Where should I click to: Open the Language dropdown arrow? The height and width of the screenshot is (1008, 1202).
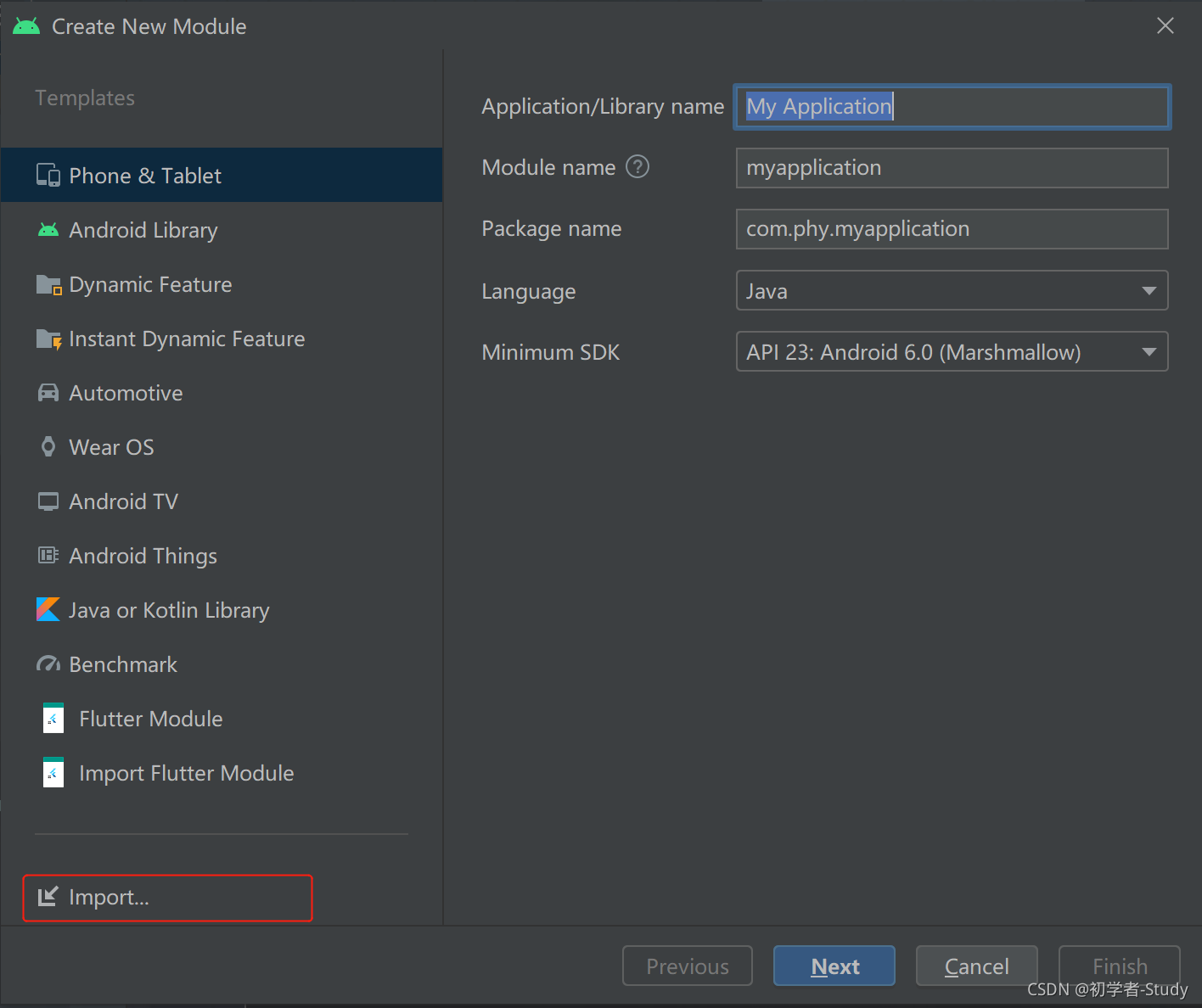[x=1149, y=291]
